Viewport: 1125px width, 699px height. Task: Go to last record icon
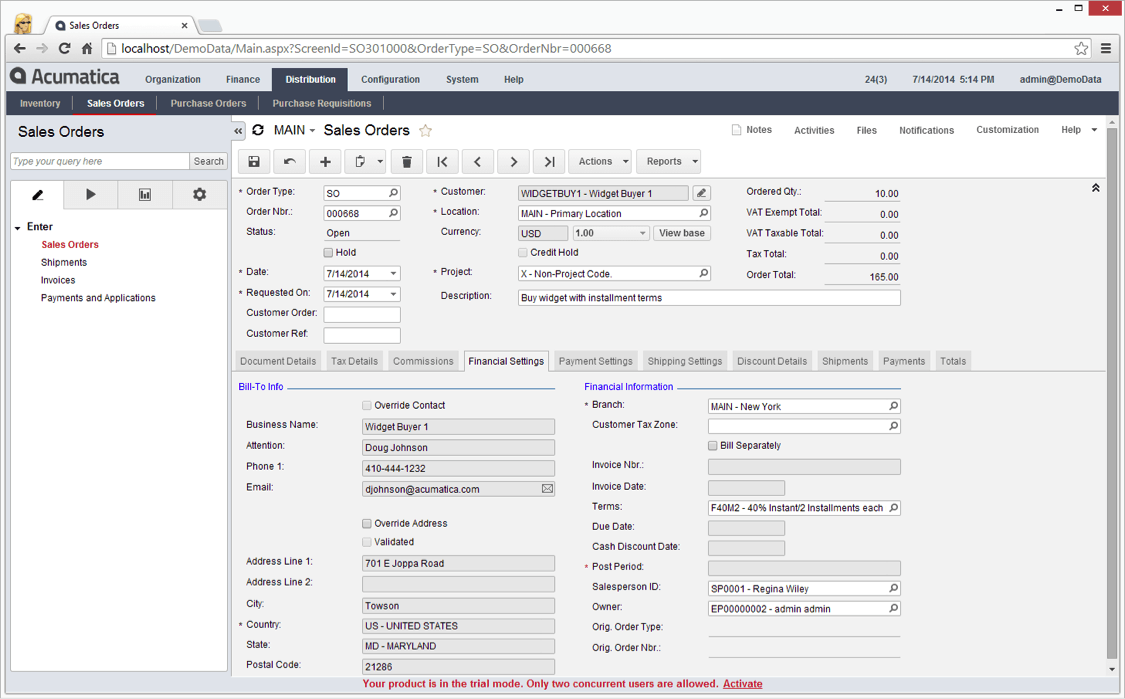tap(549, 161)
